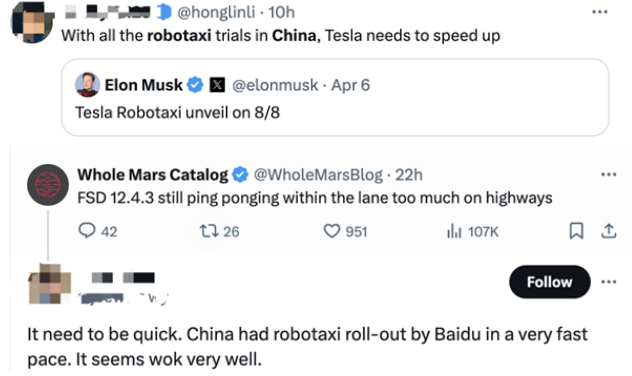Open the @WholeMarsBlog handle link
The width and height of the screenshot is (632, 376).
(x=318, y=174)
